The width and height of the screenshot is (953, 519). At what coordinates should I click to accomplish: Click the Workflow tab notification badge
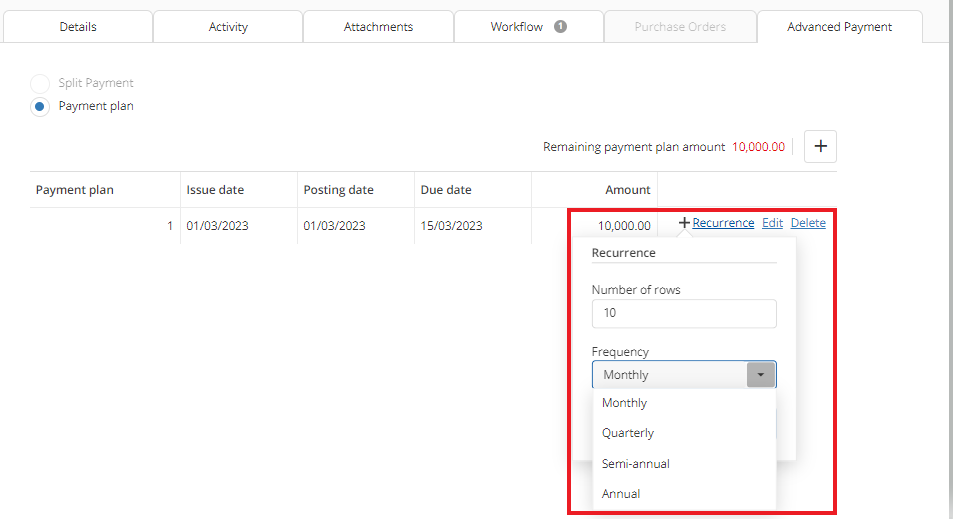coord(560,27)
